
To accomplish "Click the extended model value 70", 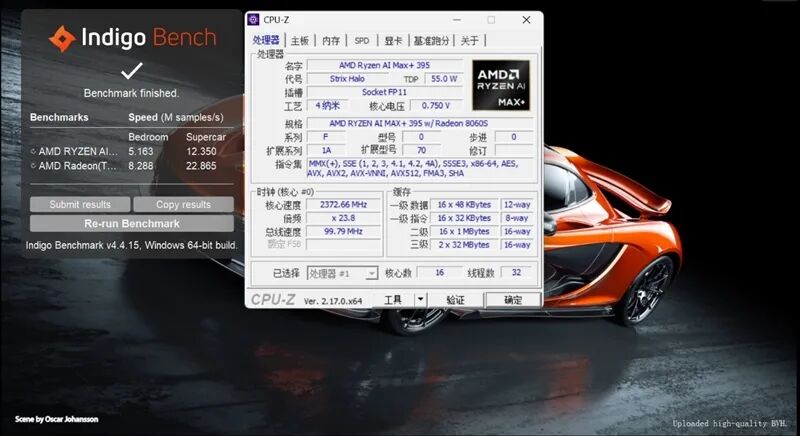I will click(x=421, y=150).
